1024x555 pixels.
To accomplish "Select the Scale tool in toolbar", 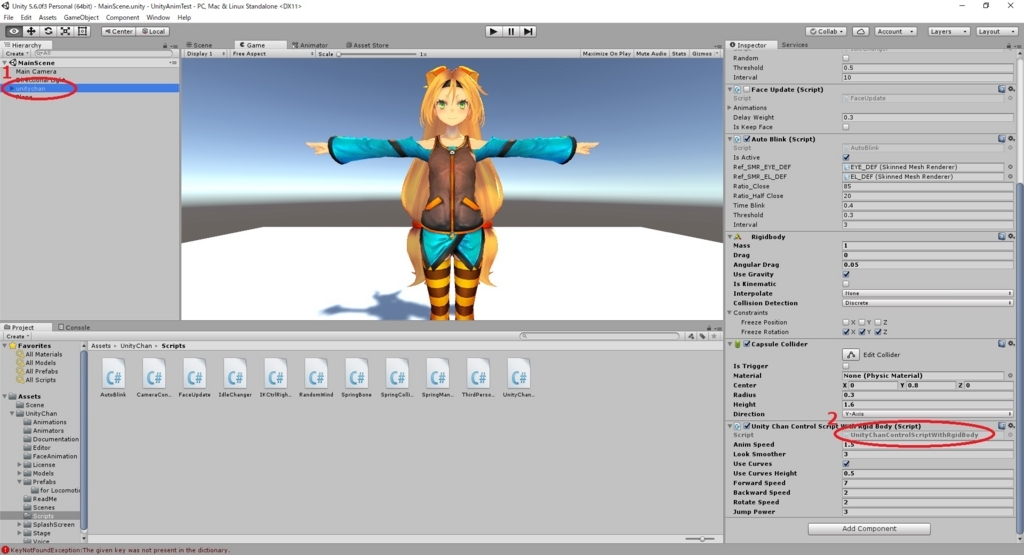I will [x=65, y=31].
